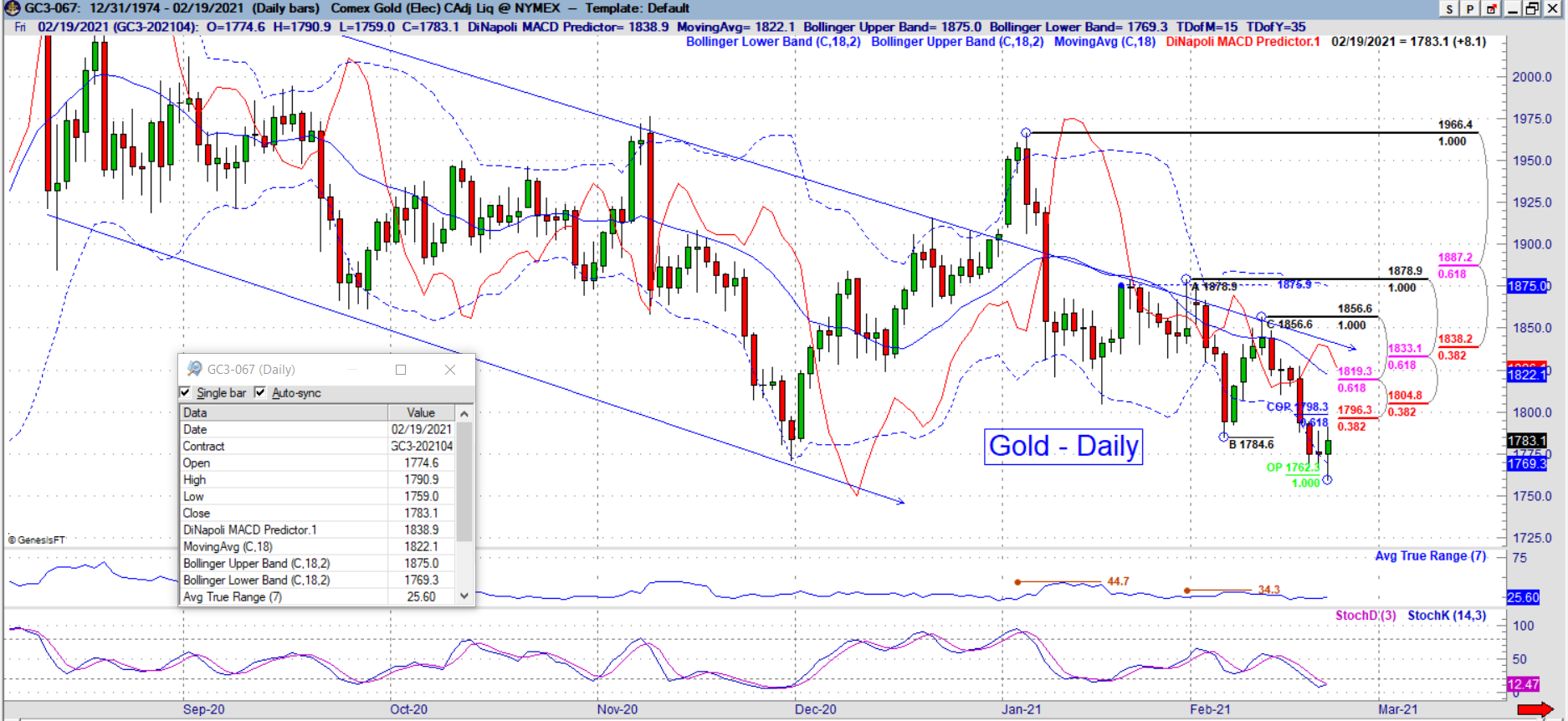1568x721 pixels.
Task: Select the Low row label
Action: click(x=192, y=496)
